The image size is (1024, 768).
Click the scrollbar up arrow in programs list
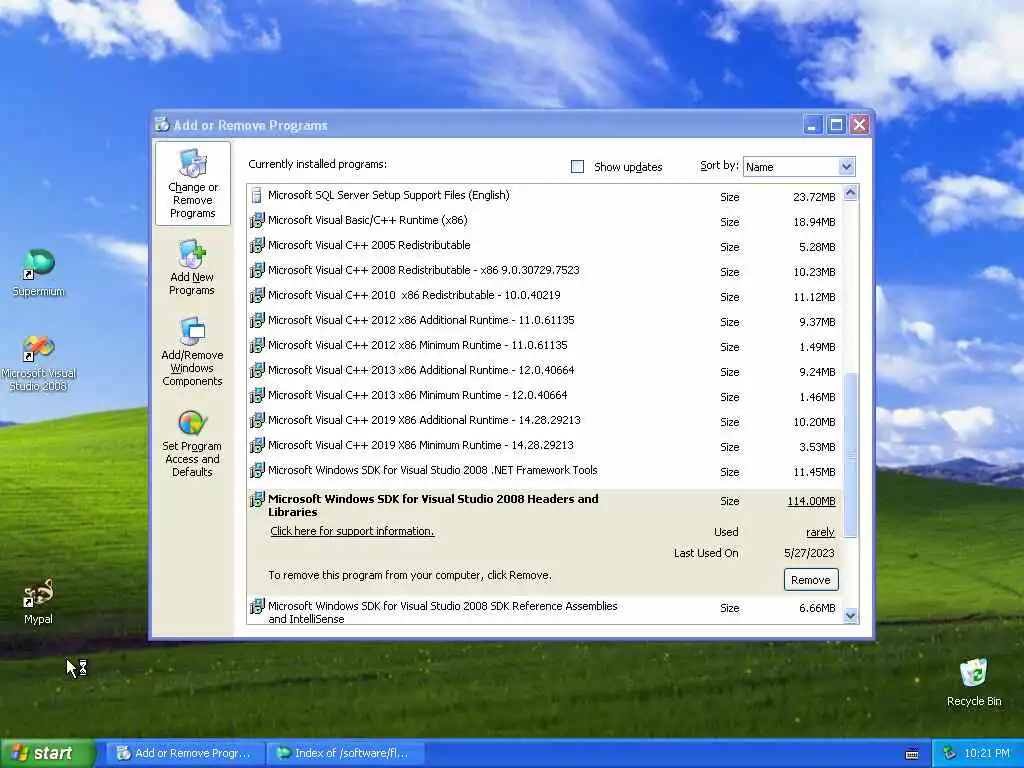(850, 193)
